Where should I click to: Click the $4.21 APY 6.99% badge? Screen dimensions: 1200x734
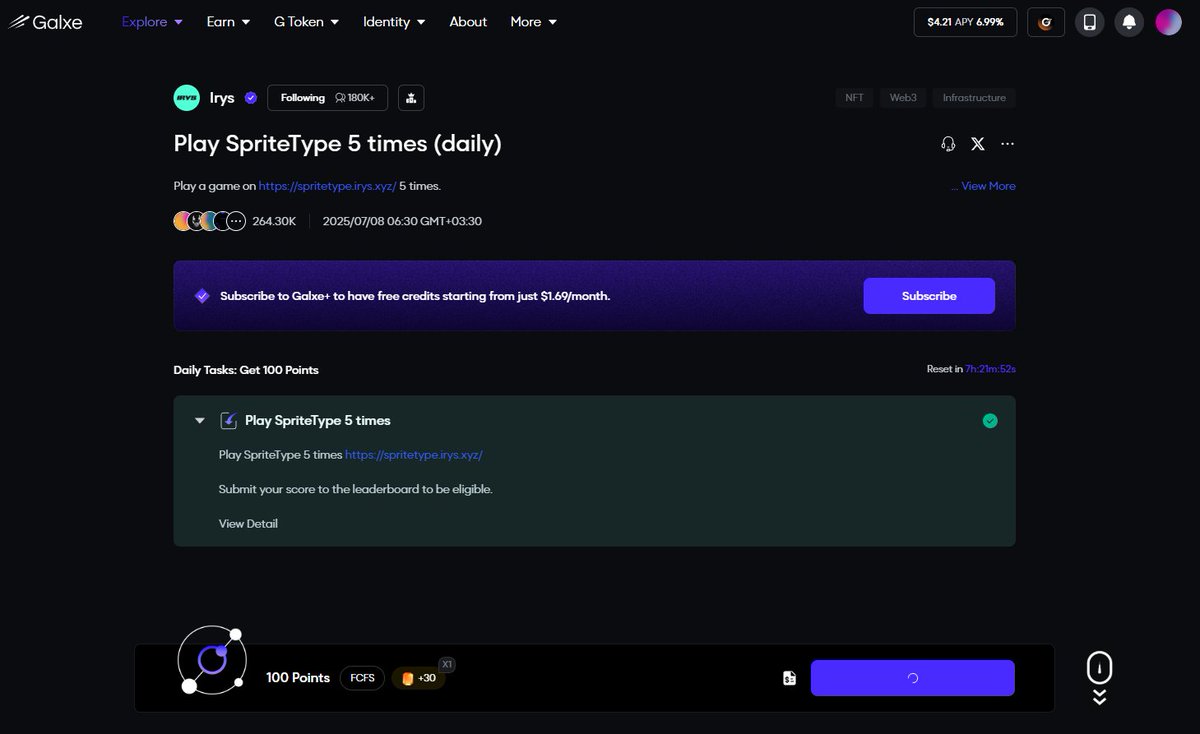click(965, 22)
